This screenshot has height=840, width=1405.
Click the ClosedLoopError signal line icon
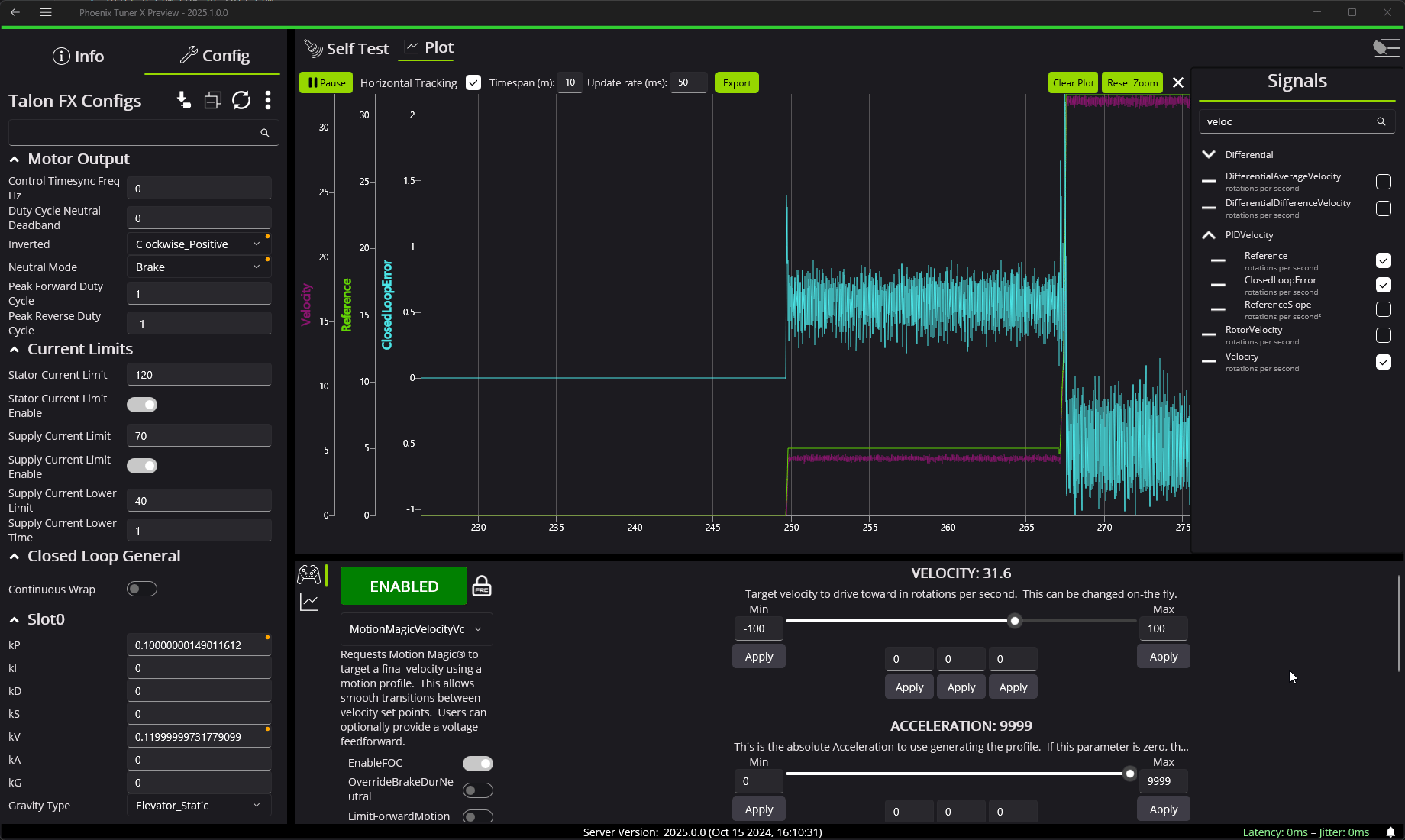coord(1218,285)
